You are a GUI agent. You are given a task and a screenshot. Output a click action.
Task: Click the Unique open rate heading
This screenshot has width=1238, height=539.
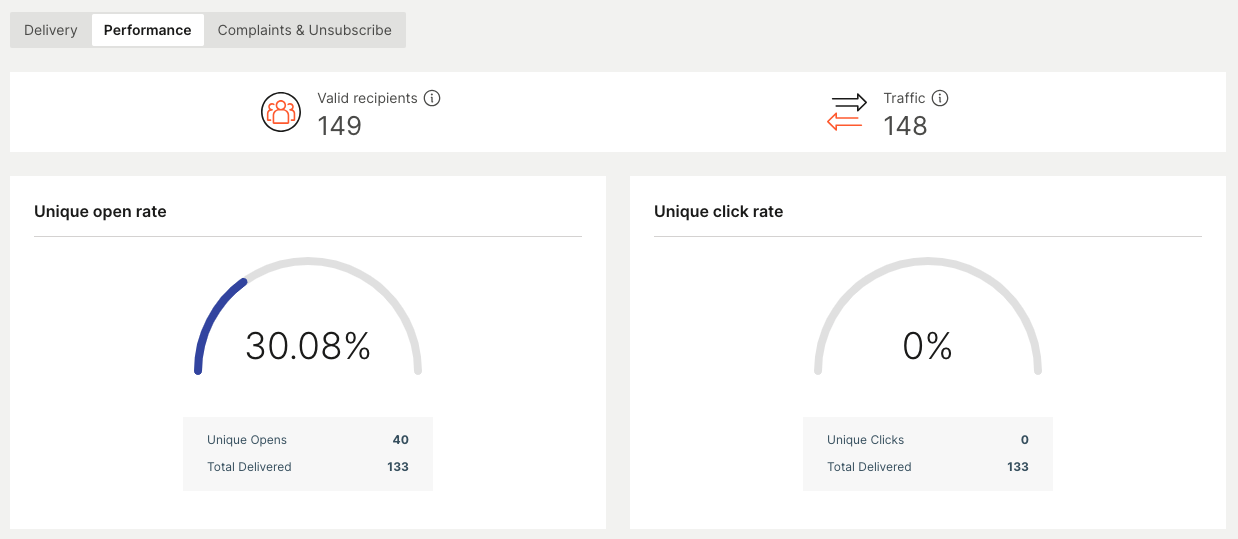[100, 212]
